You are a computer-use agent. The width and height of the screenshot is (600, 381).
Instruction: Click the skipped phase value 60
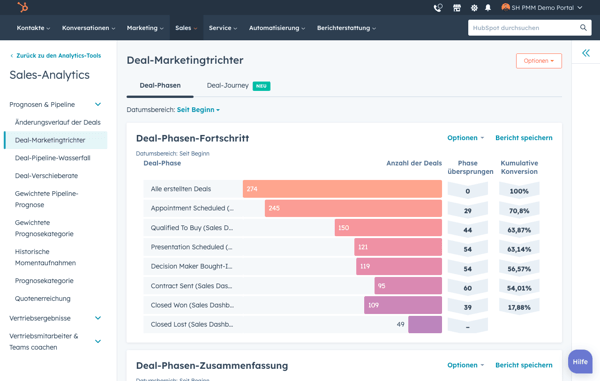click(468, 288)
